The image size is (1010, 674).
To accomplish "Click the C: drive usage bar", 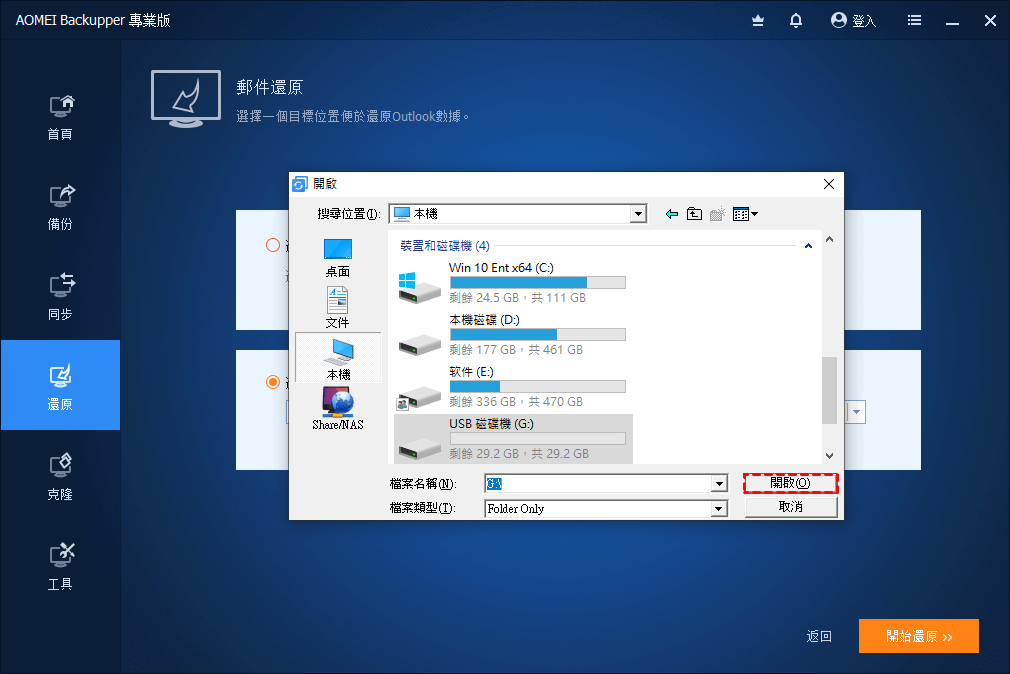I will tap(537, 282).
